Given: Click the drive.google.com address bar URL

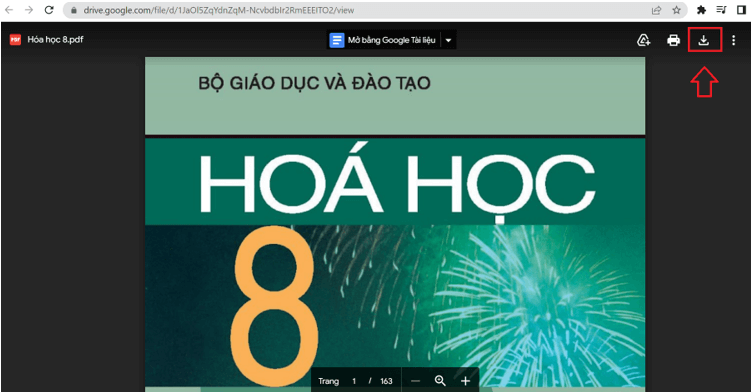Looking at the screenshot, I should [x=219, y=10].
